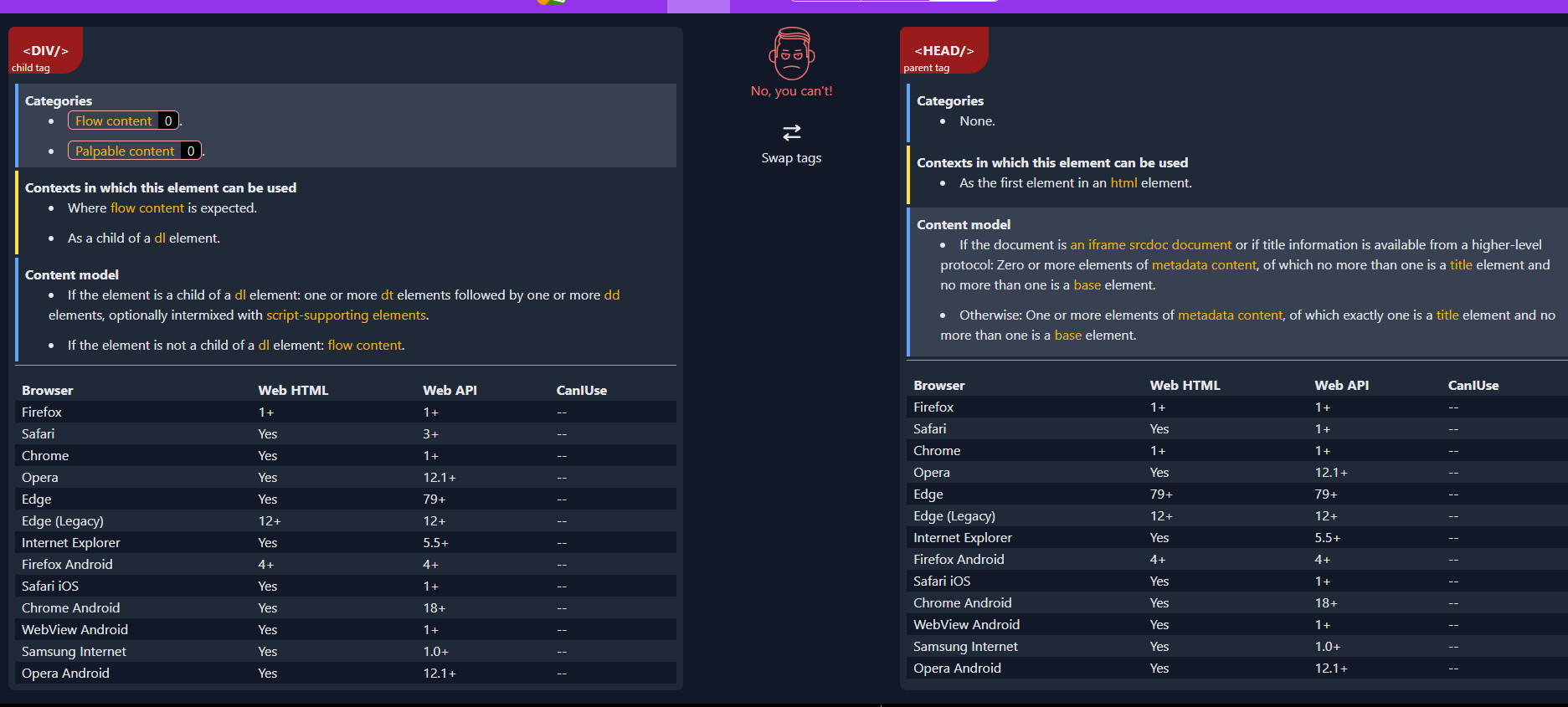1568x707 pixels.
Task: Click the Swap tags label
Action: coord(791,157)
